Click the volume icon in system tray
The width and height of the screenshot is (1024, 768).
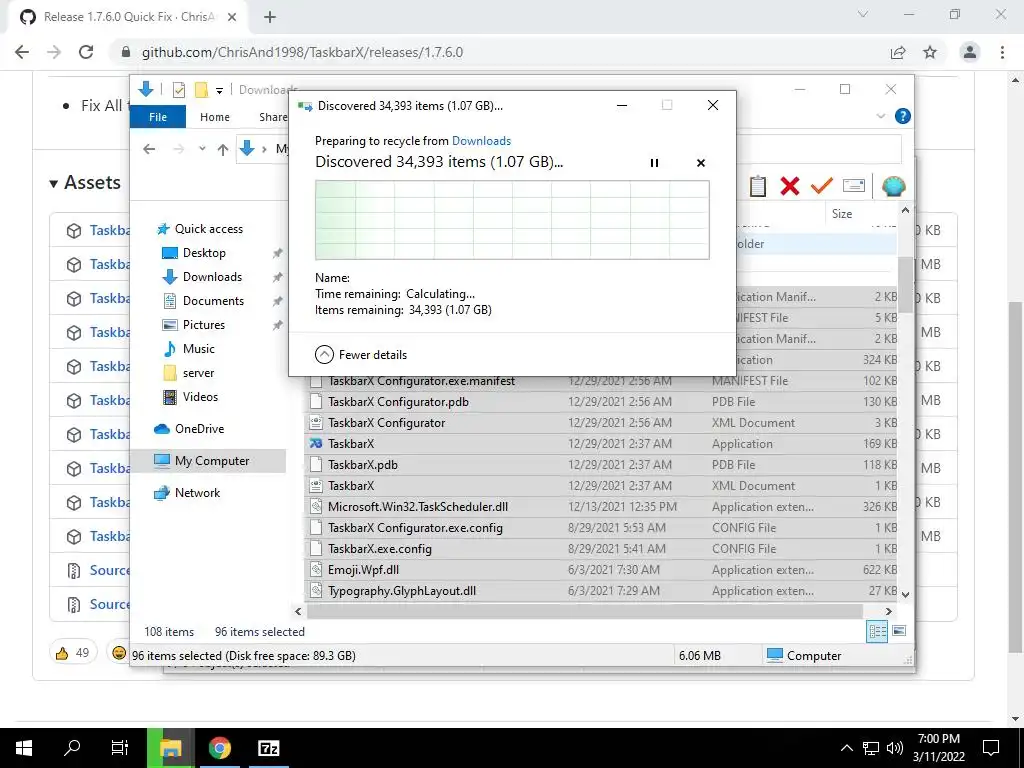click(895, 748)
